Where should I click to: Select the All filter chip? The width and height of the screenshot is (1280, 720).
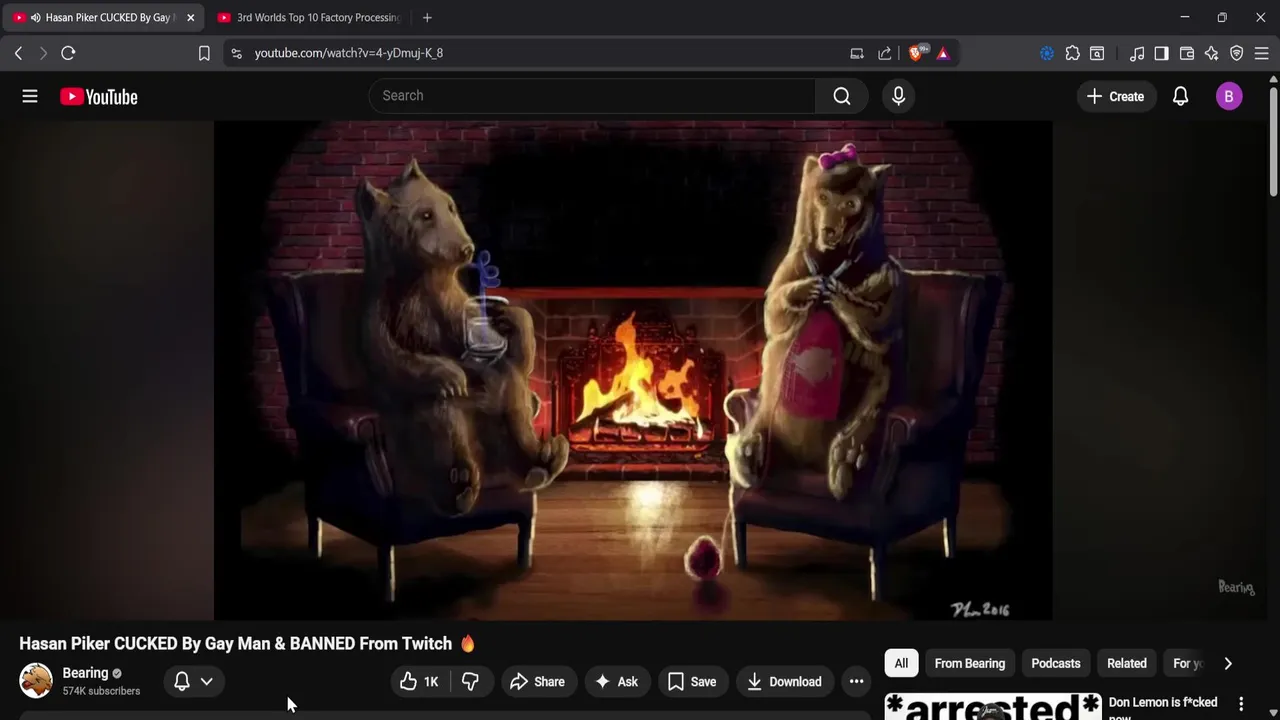click(x=901, y=663)
